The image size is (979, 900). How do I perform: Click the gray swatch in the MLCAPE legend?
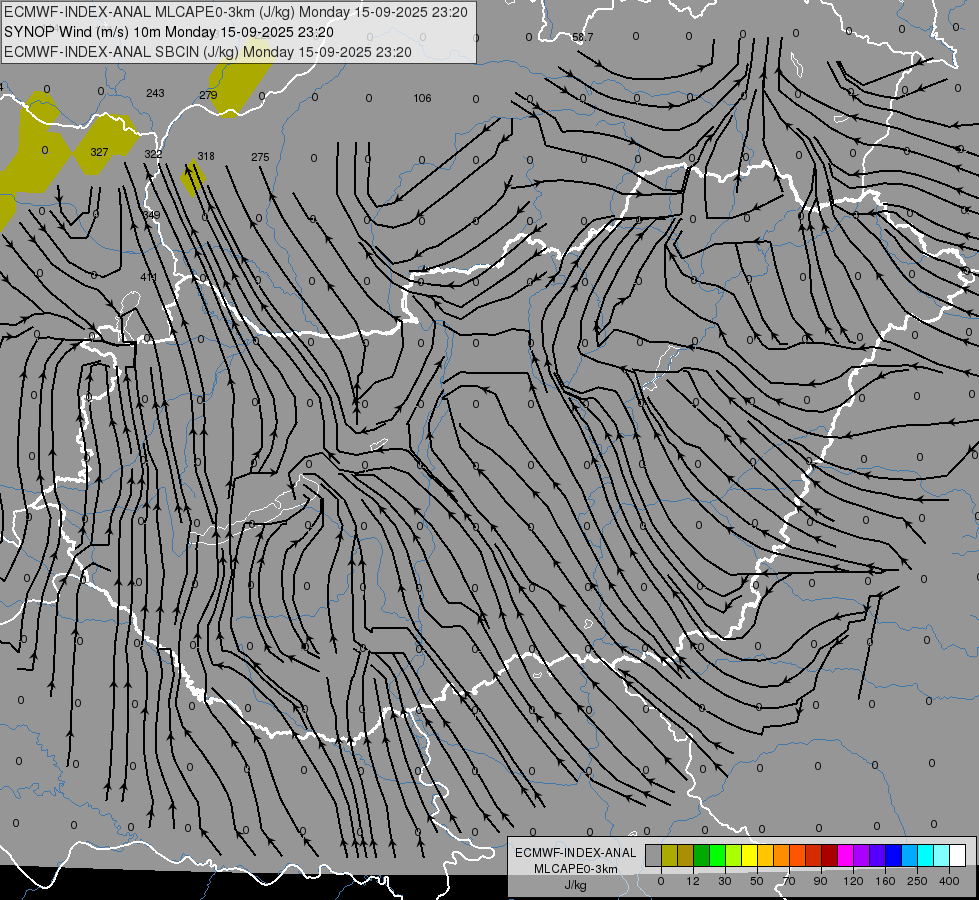654,855
